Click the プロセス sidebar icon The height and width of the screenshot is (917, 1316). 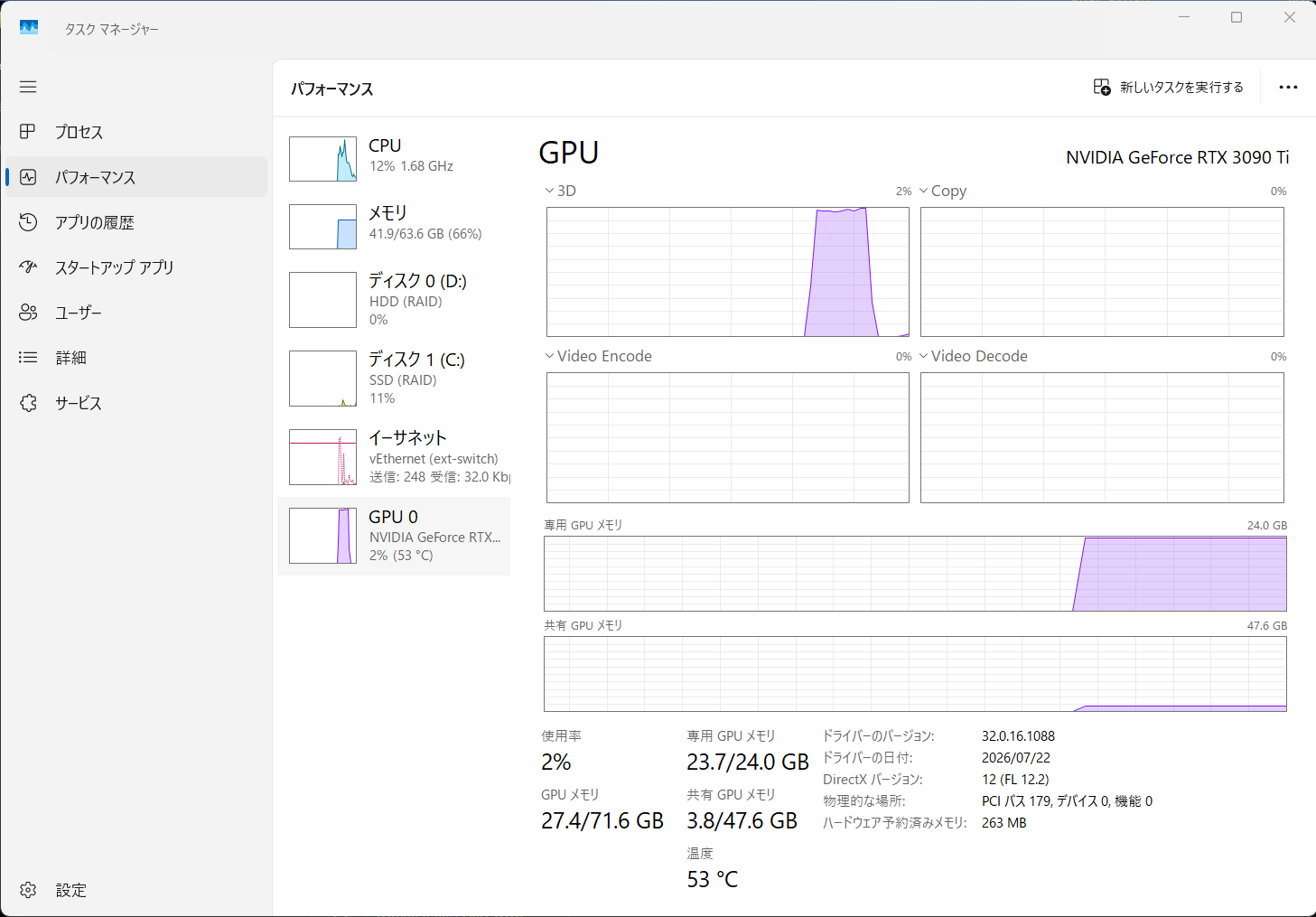[x=28, y=132]
